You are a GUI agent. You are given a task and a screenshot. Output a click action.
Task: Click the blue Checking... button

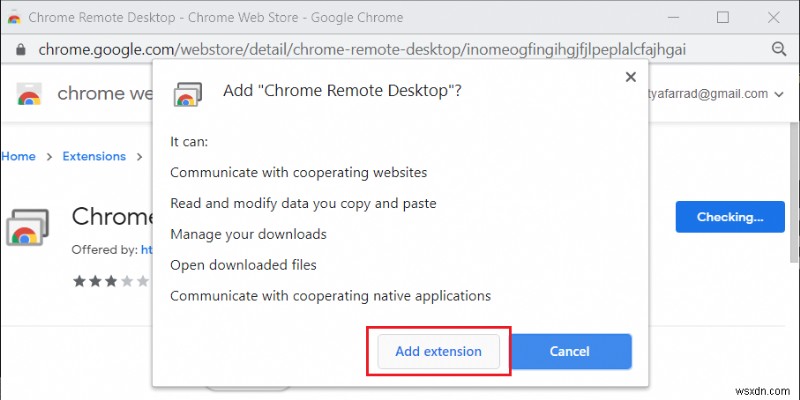(x=729, y=216)
